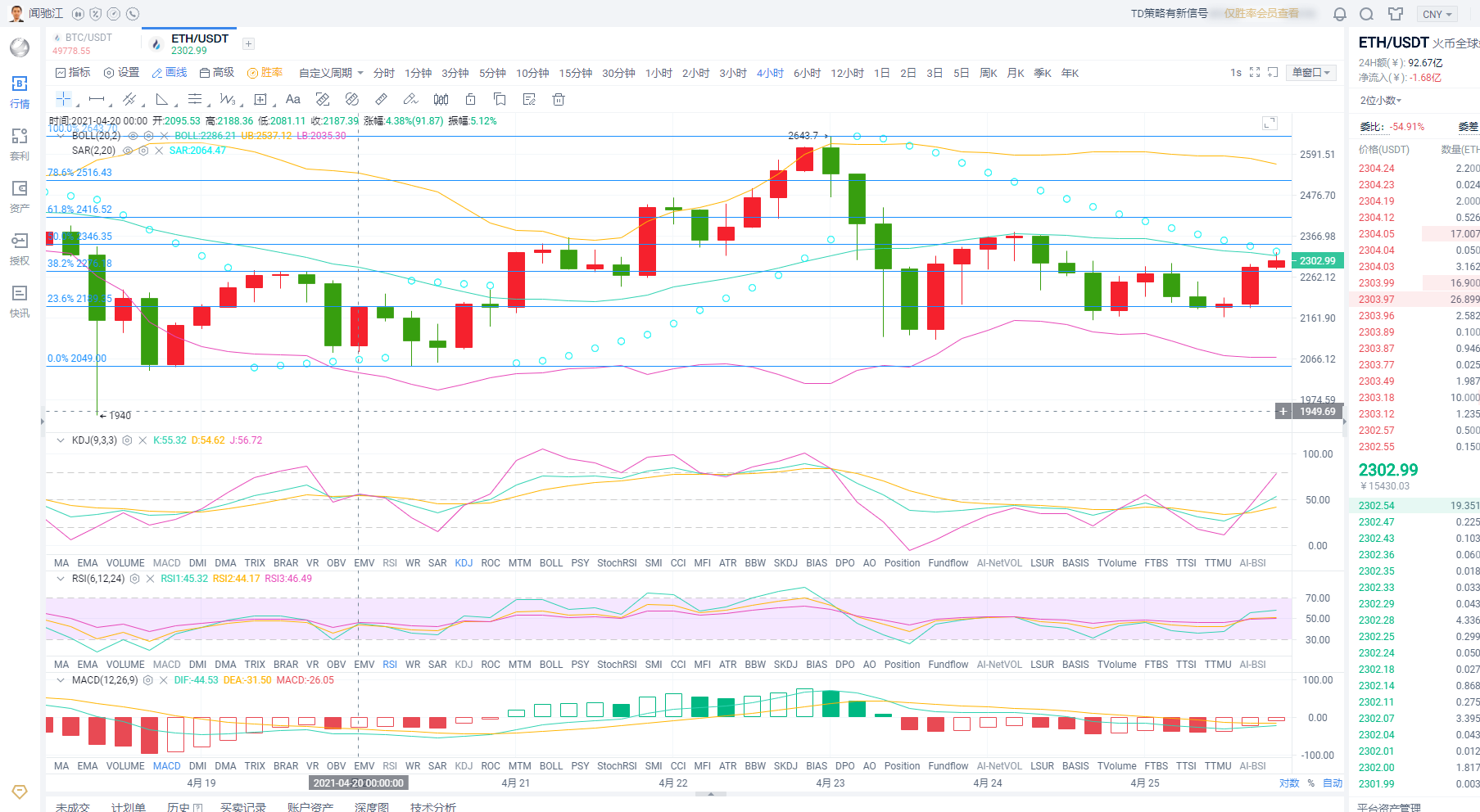The image size is (1480, 812).
Task: Open the 胜率 win rate feature
Action: (x=265, y=73)
